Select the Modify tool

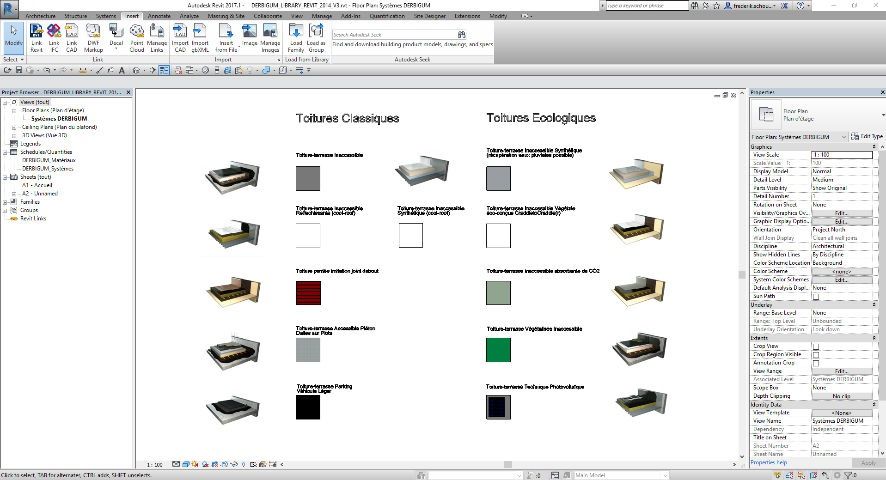click(x=13, y=36)
